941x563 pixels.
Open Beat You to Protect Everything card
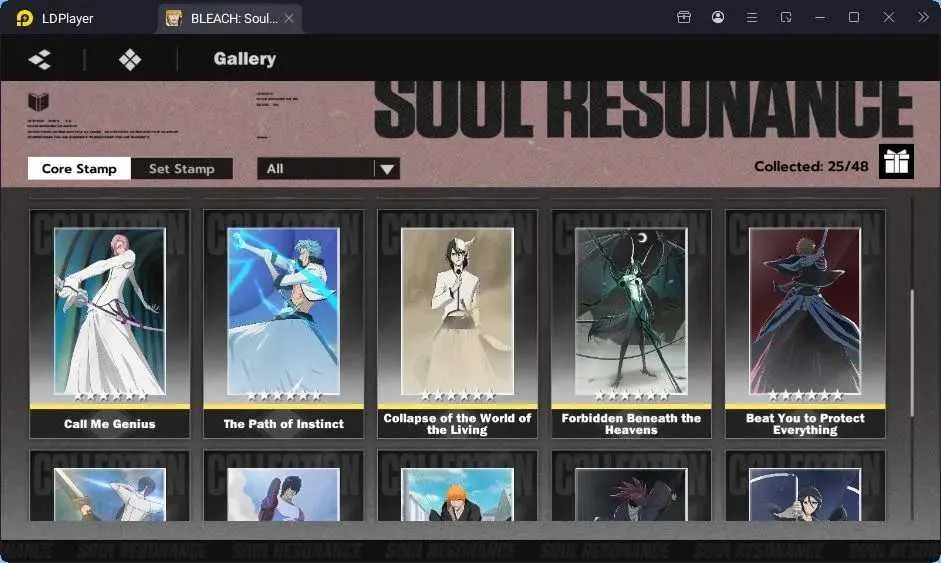805,324
